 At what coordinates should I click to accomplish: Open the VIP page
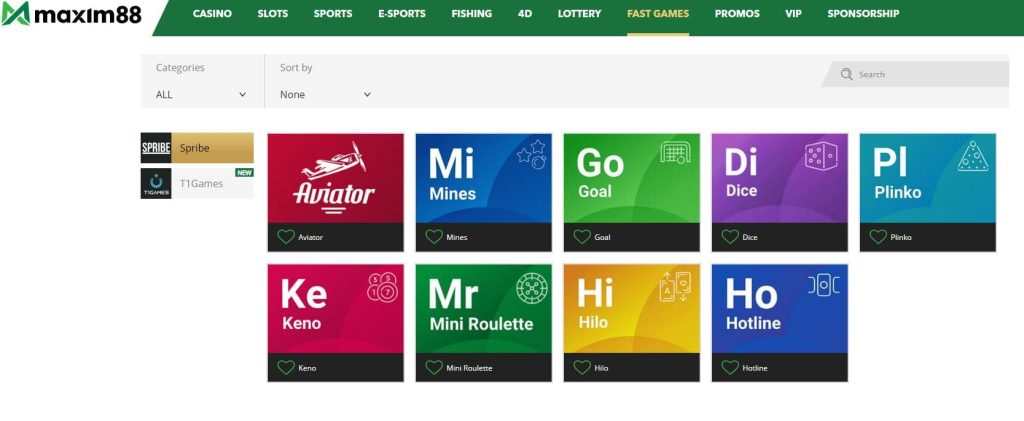click(x=793, y=14)
